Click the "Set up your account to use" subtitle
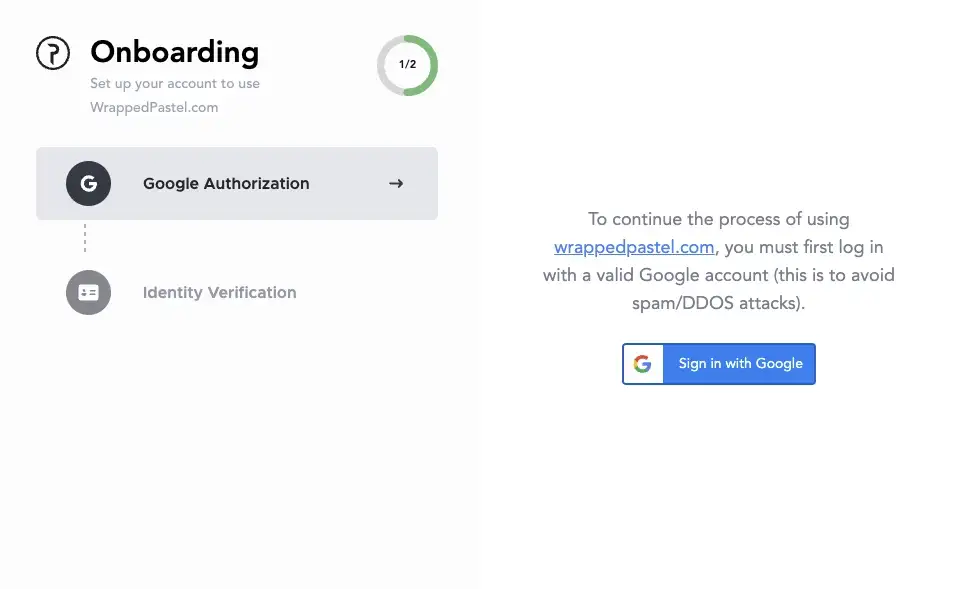The width and height of the screenshot is (963, 589). (175, 84)
